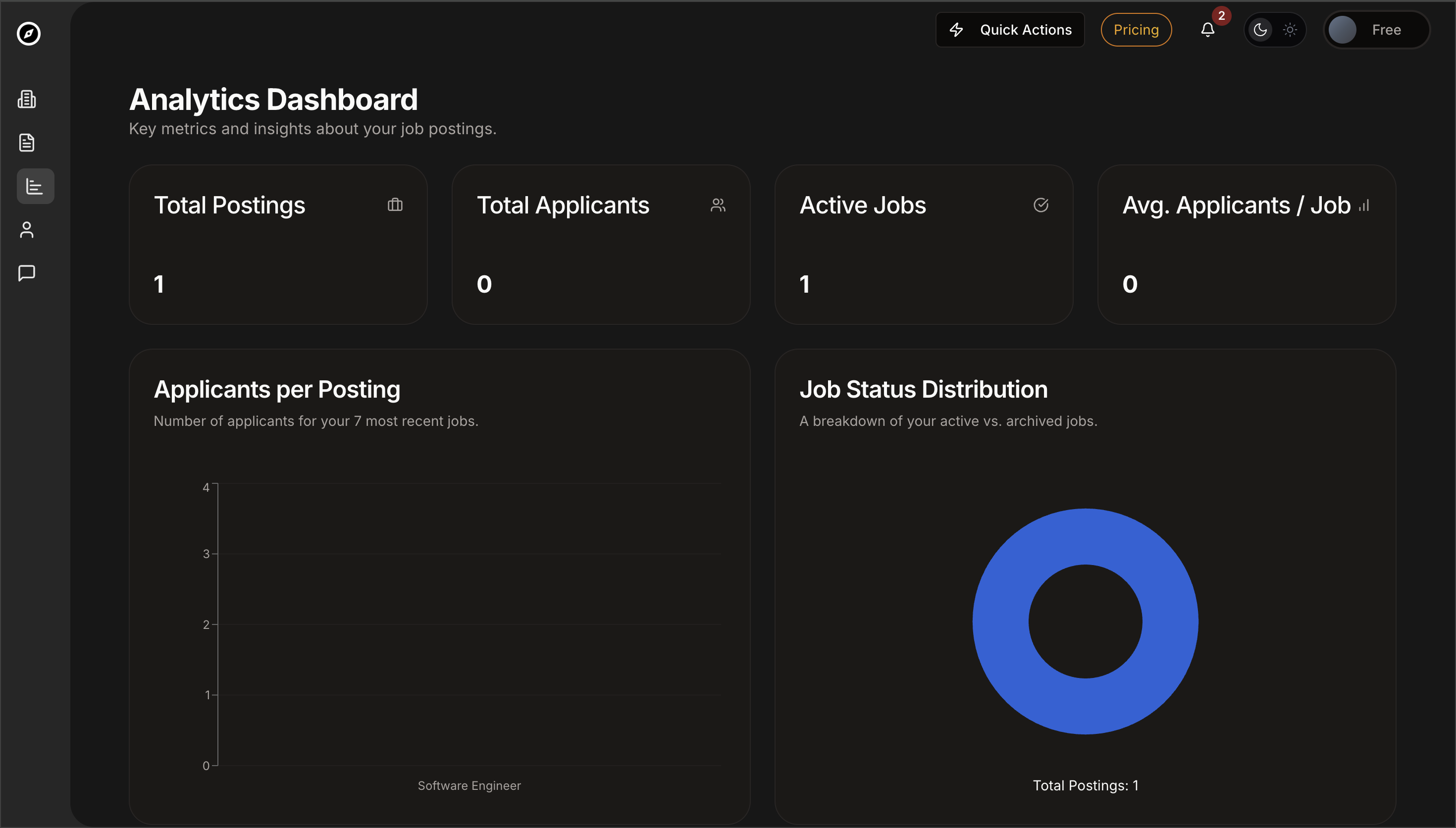Image resolution: width=1456 pixels, height=828 pixels.
Task: Click the compass logo icon
Action: tap(28, 34)
